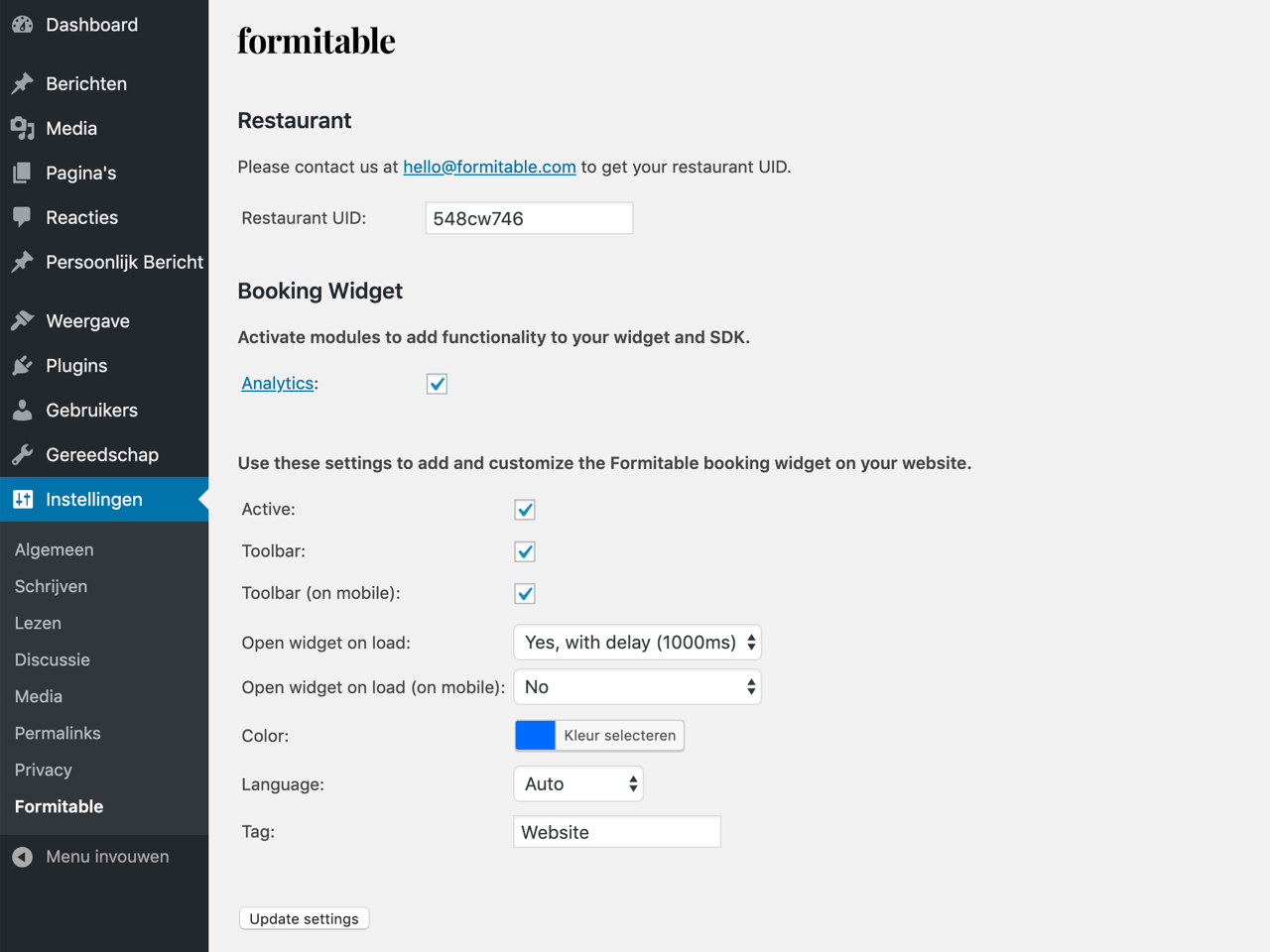Open the Algemeen settings submenu
This screenshot has height=952, width=1270.
[x=55, y=549]
